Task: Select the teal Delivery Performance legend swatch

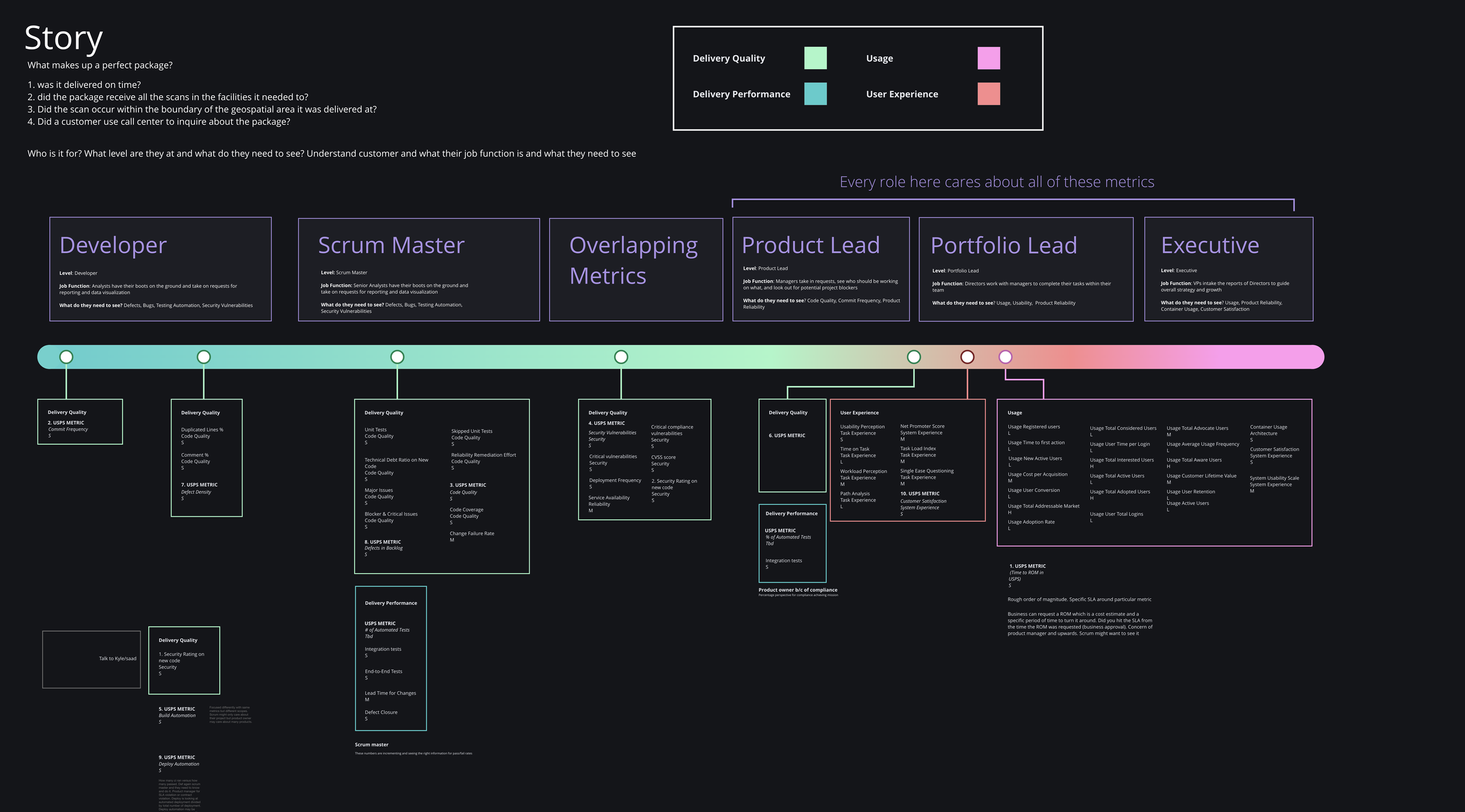Action: (815, 94)
